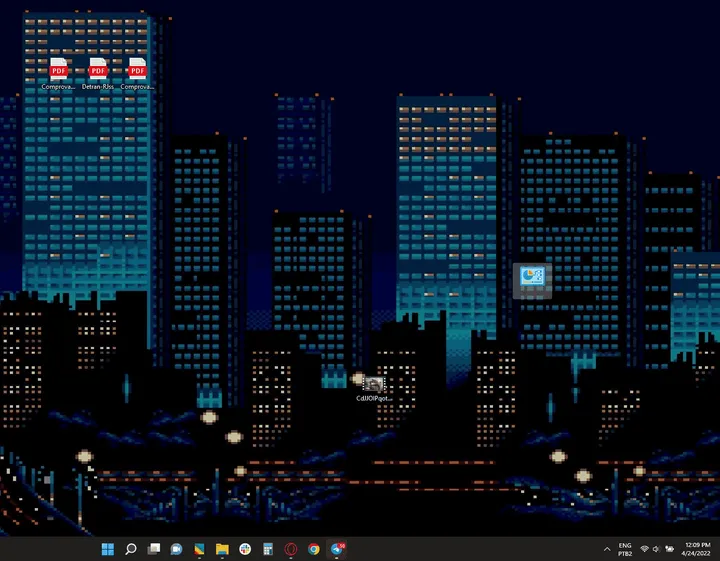
Task: Click the volume speaker tray icon
Action: click(656, 549)
